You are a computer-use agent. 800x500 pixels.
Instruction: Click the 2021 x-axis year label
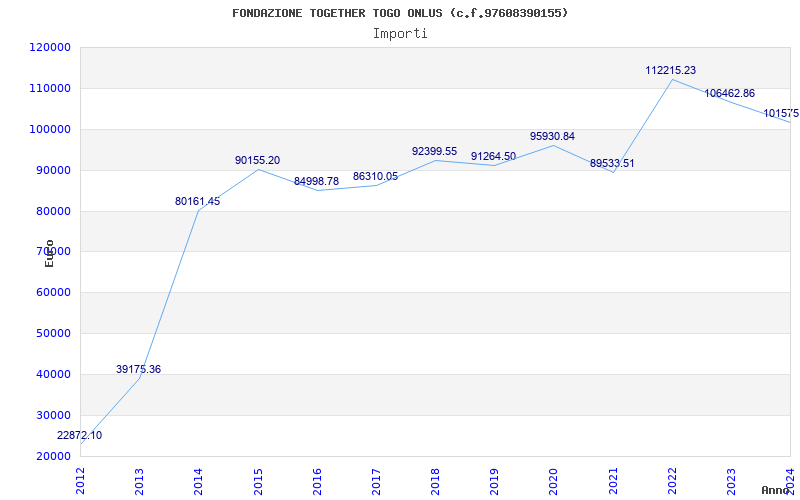click(613, 482)
